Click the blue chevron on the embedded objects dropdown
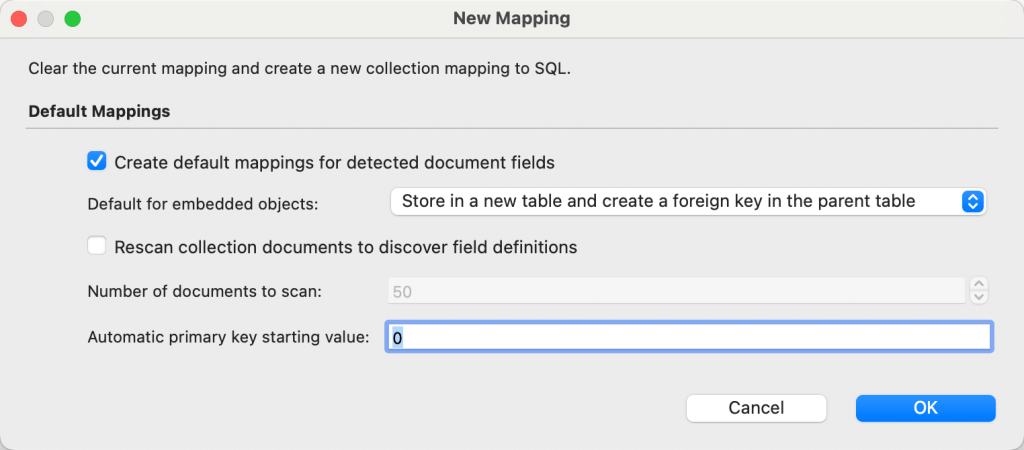The width and height of the screenshot is (1024, 450). pos(973,201)
